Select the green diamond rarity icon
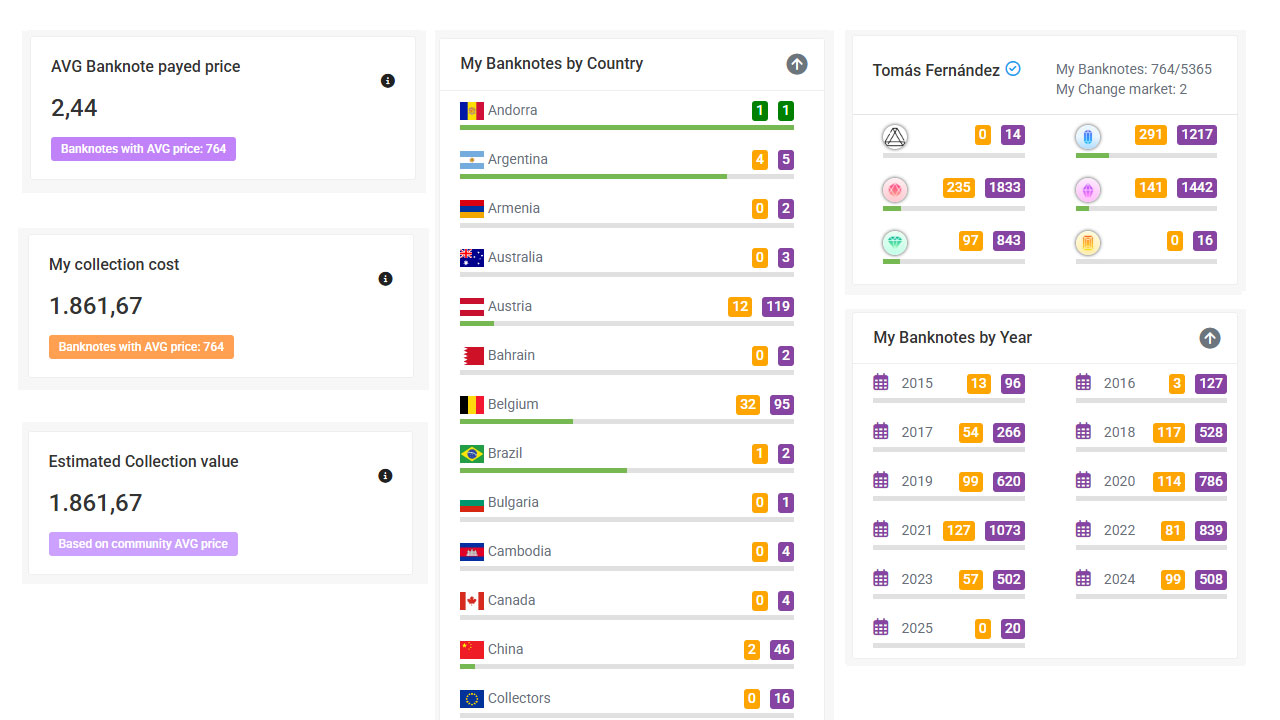 [895, 243]
